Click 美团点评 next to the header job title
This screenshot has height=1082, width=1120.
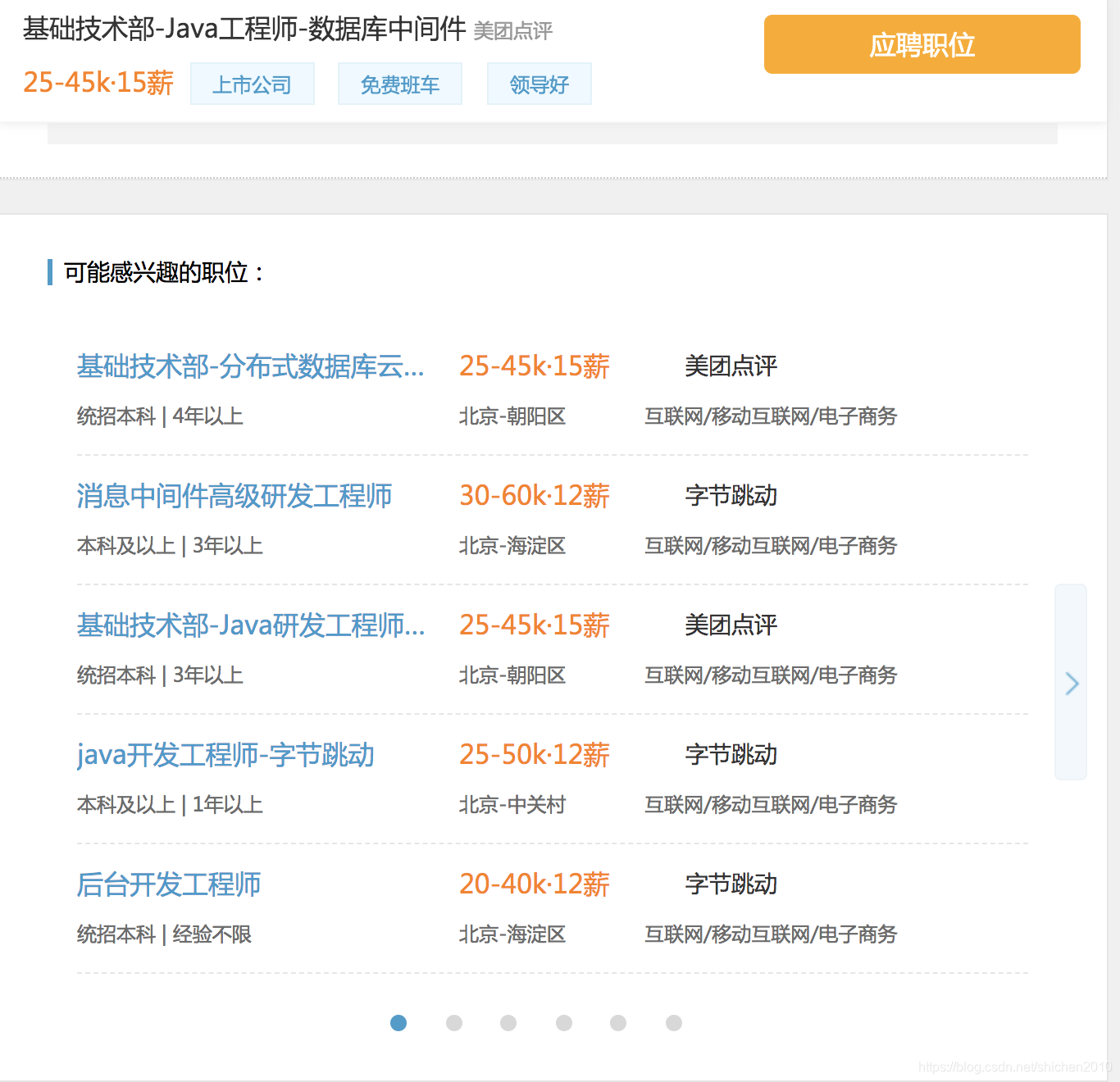(x=513, y=31)
